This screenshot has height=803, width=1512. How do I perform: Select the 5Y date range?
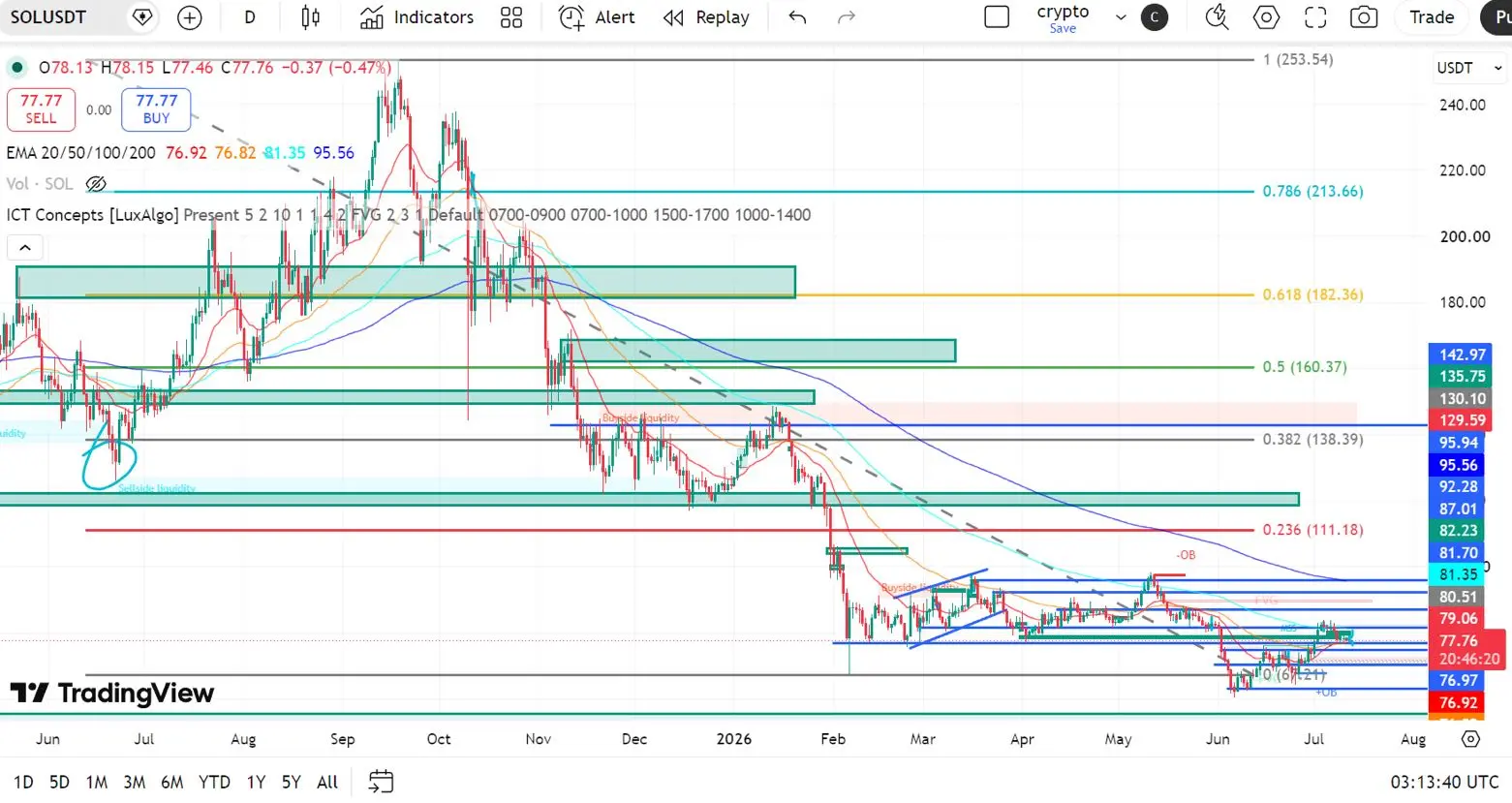[x=291, y=782]
